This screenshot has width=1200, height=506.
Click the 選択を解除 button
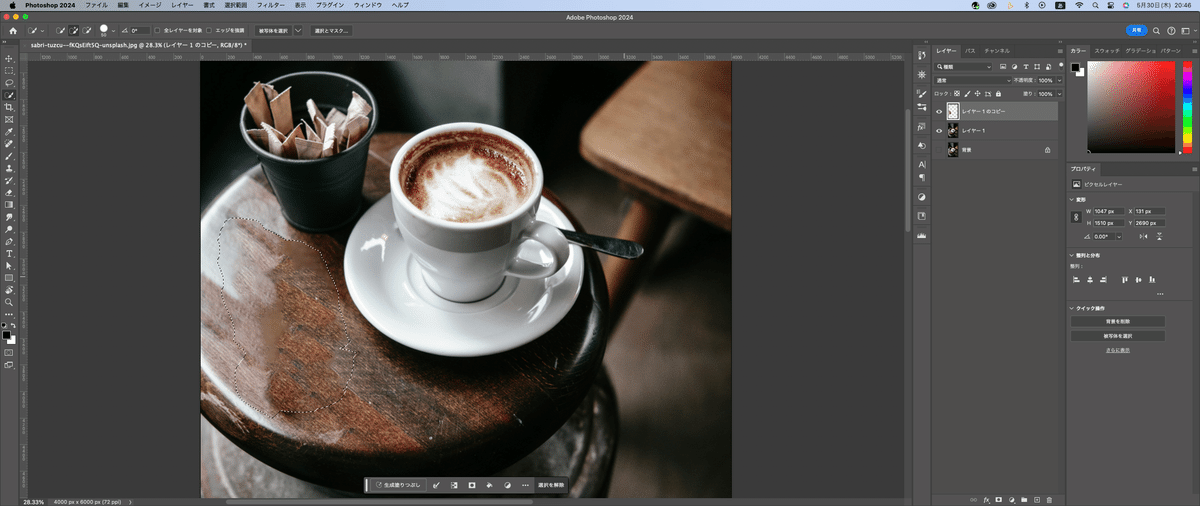[x=551, y=485]
